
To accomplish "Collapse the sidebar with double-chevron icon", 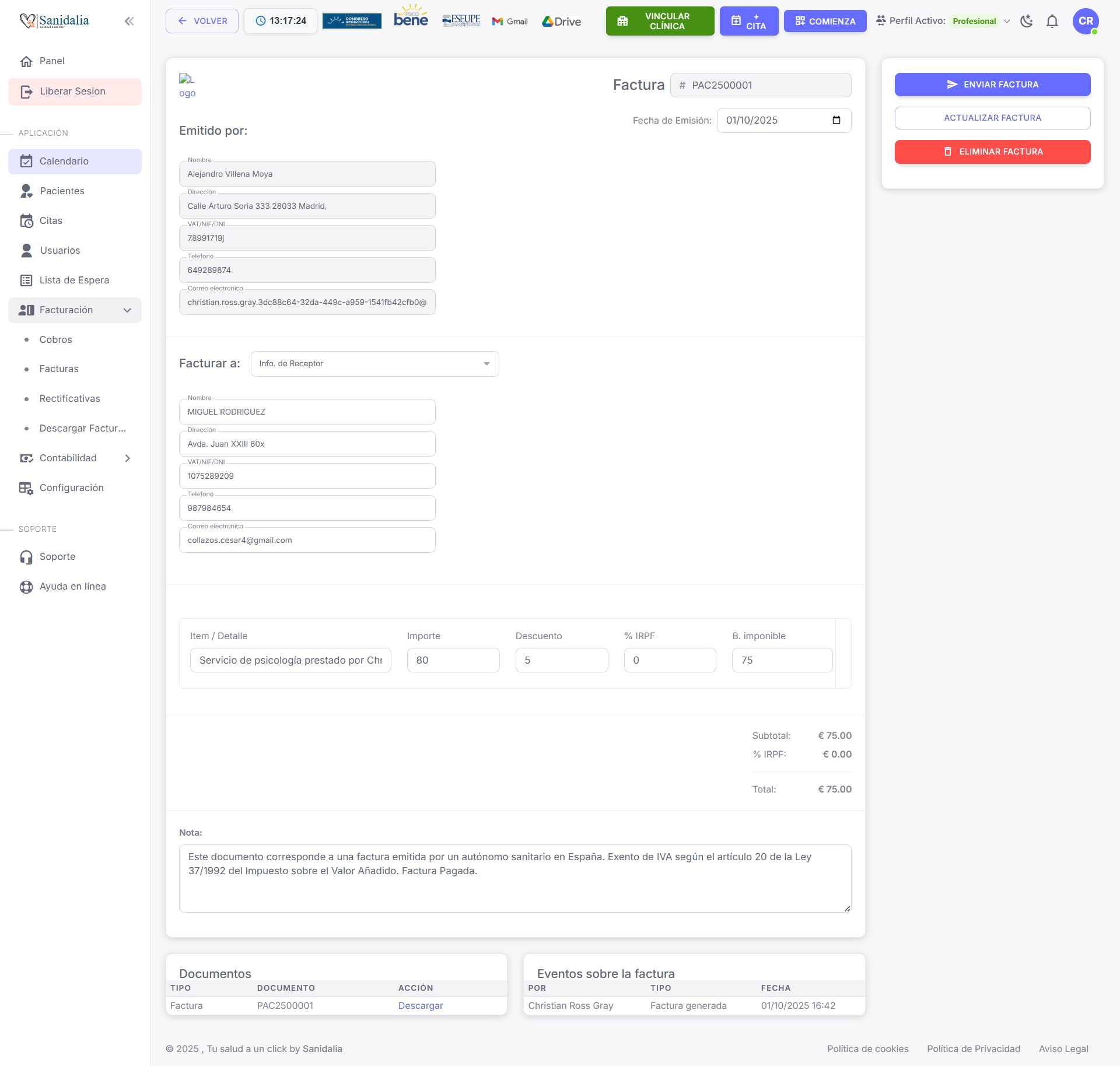I will (129, 22).
